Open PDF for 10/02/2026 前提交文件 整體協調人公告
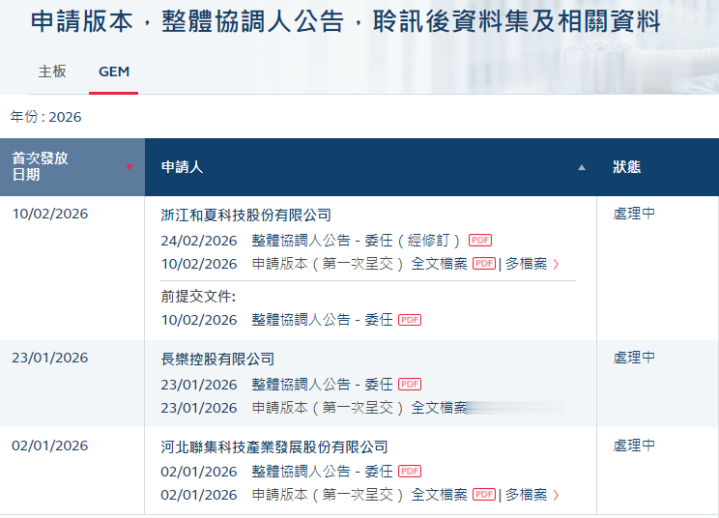Screen dimensions: 719x518 tap(409, 320)
